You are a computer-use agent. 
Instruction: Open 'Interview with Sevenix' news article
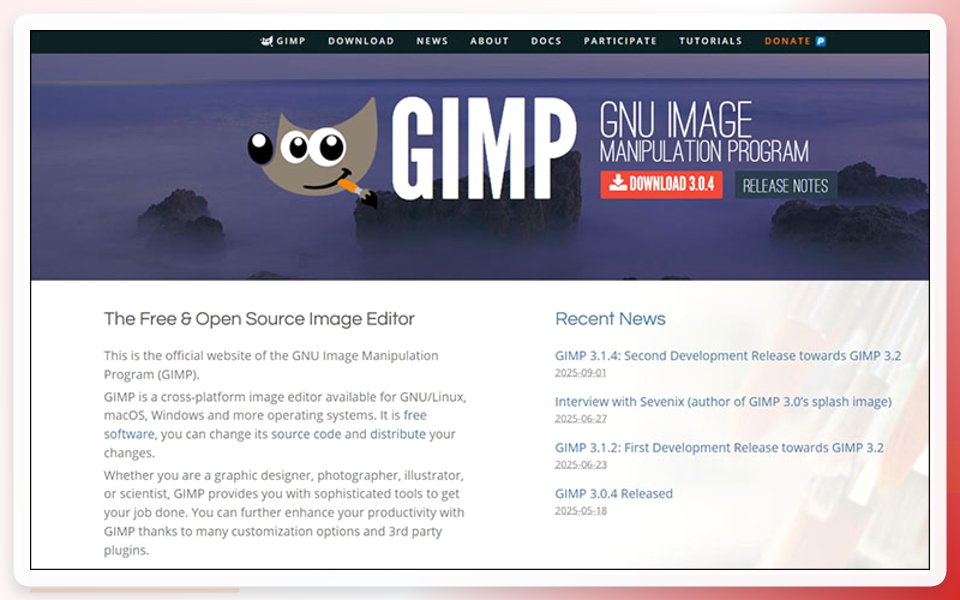tap(723, 402)
